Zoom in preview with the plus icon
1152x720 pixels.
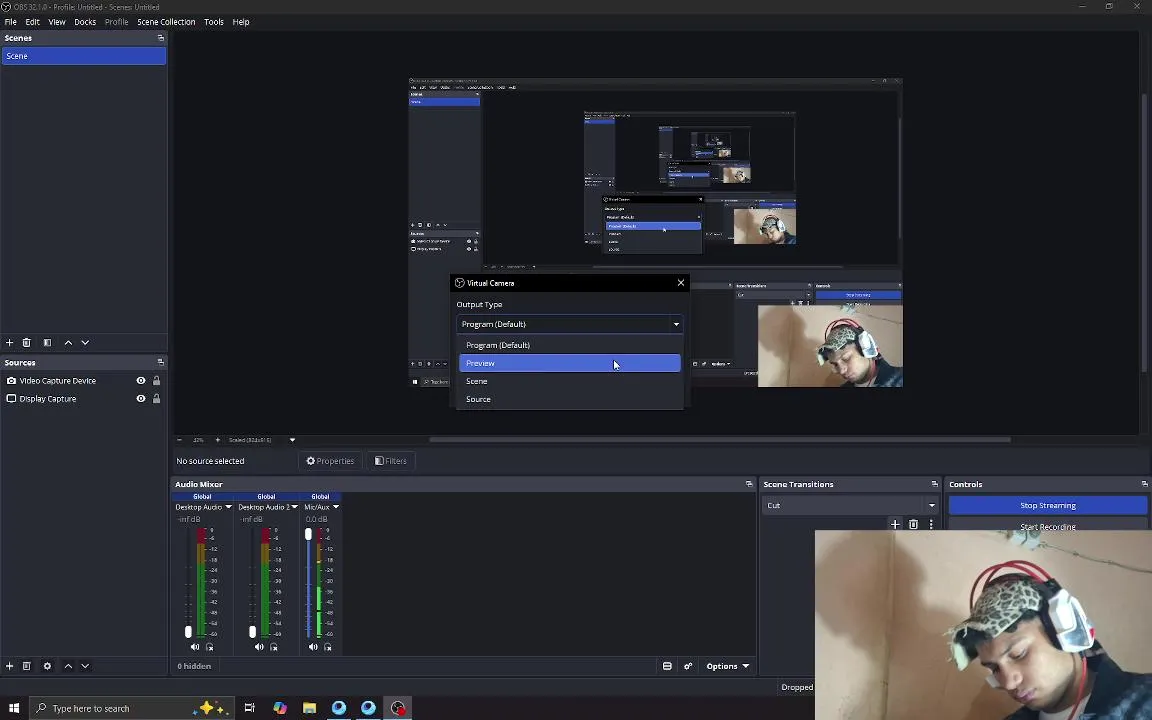pyautogui.click(x=217, y=440)
